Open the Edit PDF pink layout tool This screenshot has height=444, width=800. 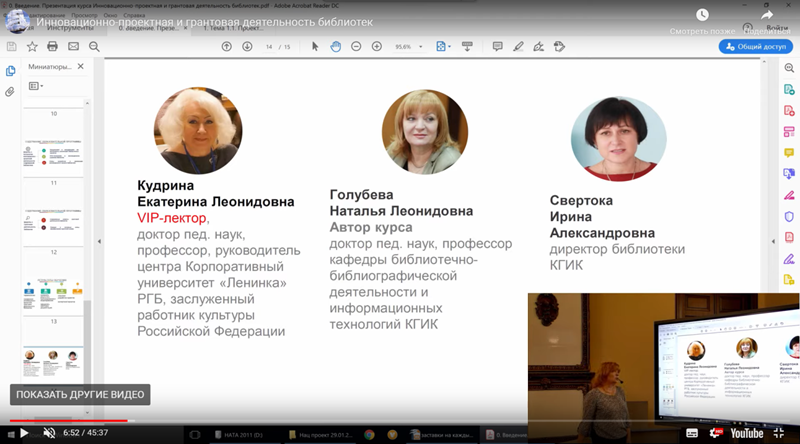click(x=789, y=132)
